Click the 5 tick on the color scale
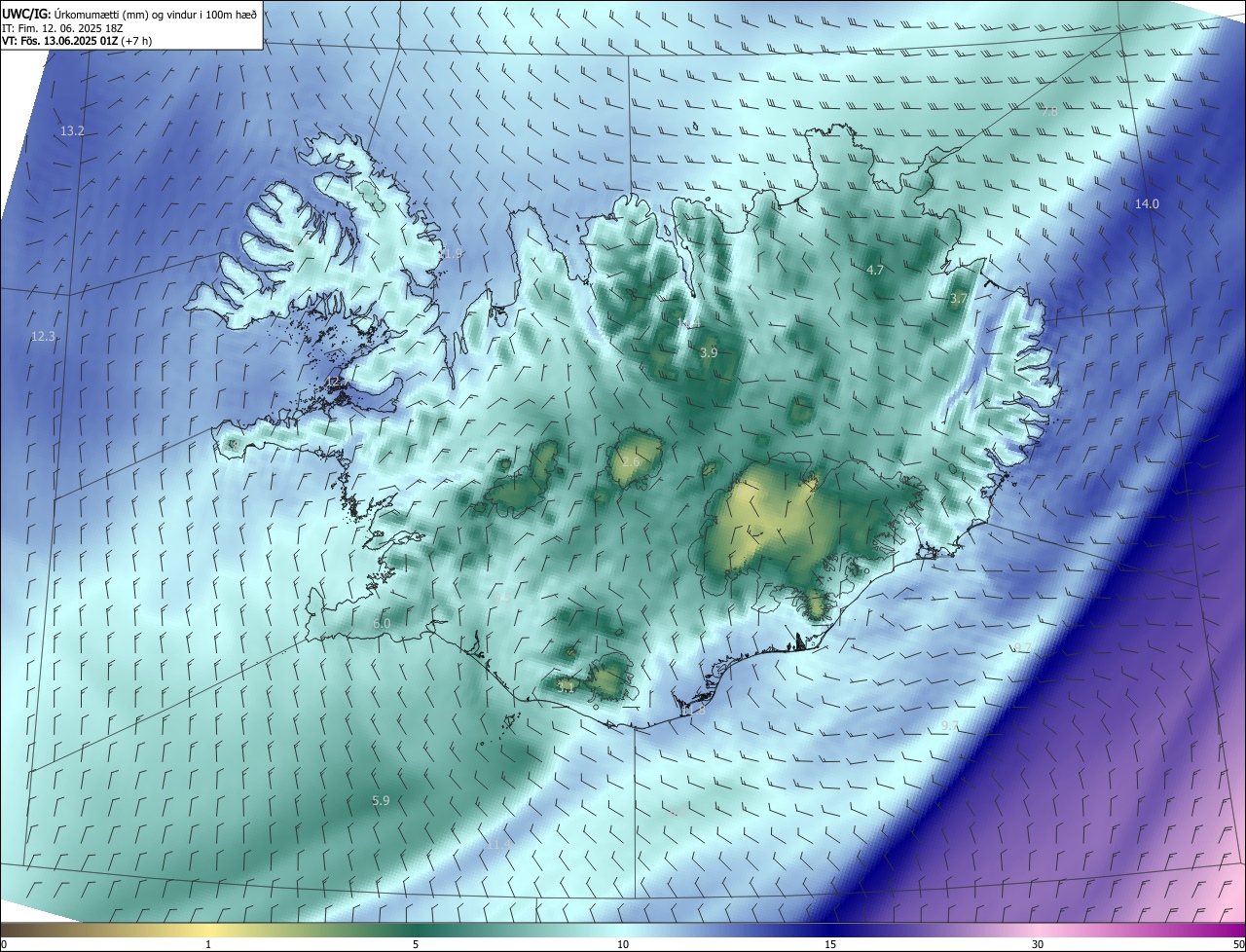The width and height of the screenshot is (1246, 952). point(416,944)
